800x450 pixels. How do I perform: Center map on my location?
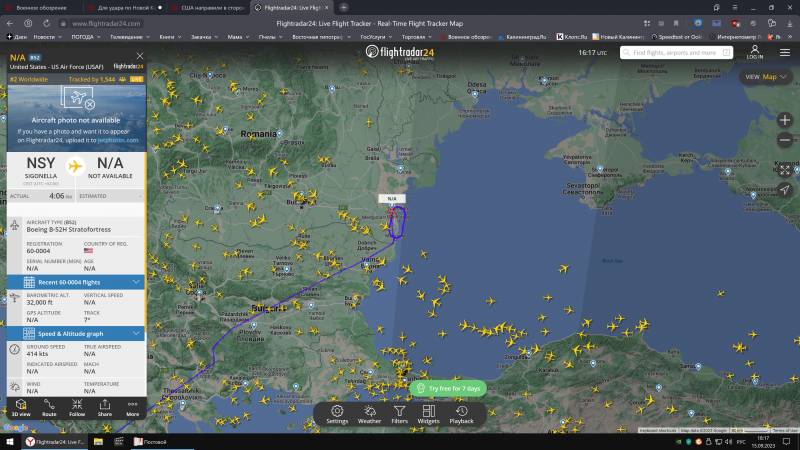point(785,190)
